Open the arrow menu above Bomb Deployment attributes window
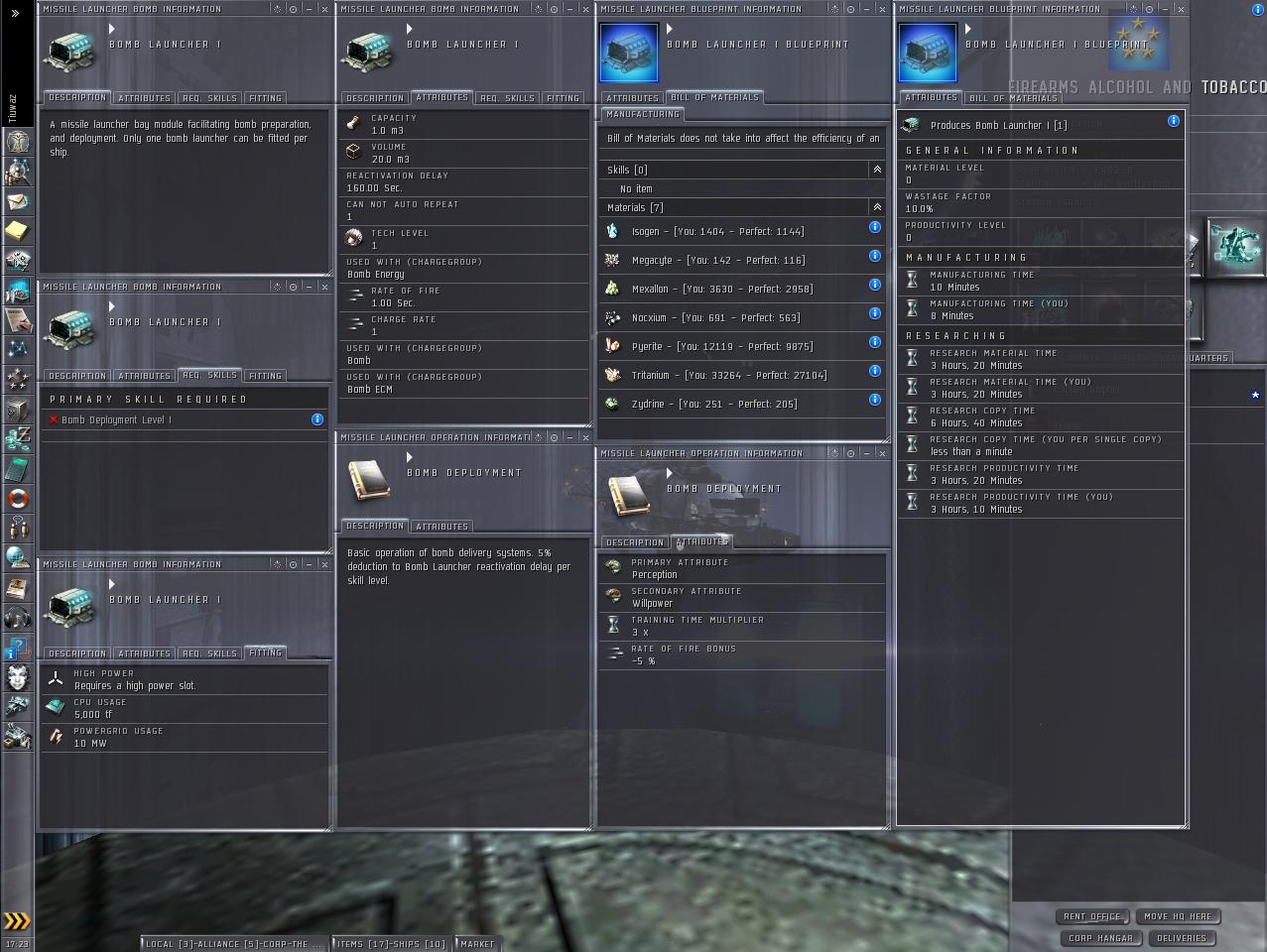This screenshot has height=952, width=1267. click(x=670, y=474)
